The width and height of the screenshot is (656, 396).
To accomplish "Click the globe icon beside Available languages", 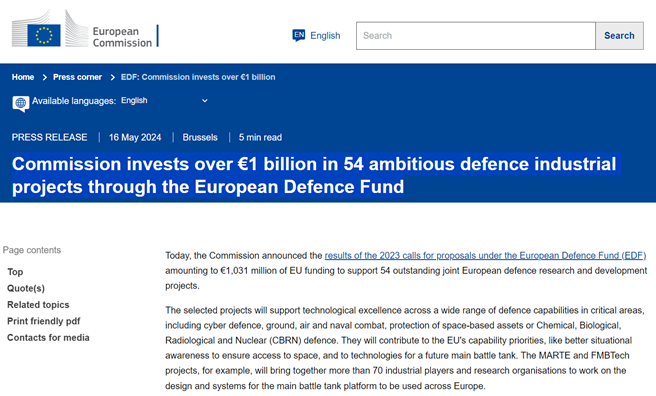I will tap(20, 103).
